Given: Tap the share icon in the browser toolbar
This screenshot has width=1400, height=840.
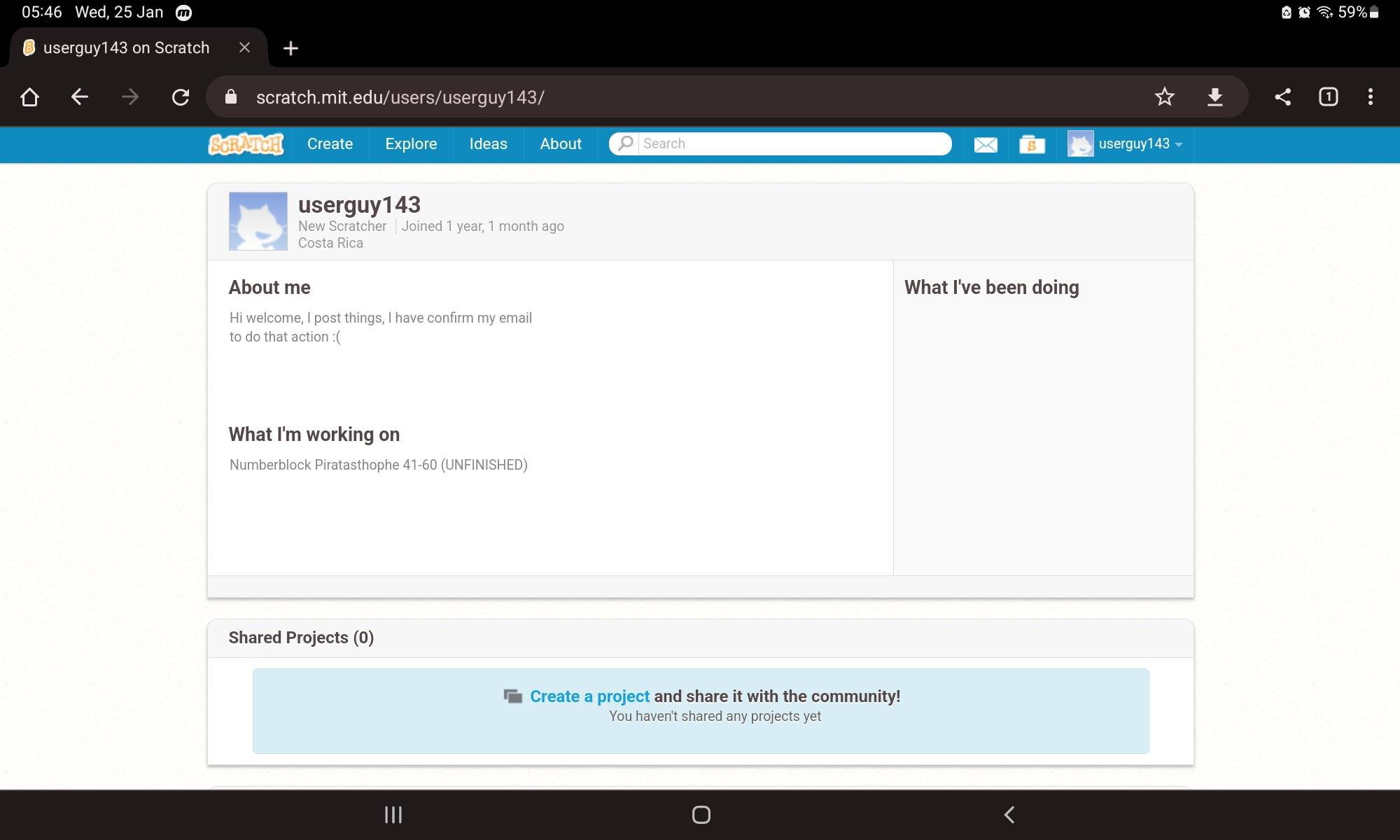Looking at the screenshot, I should pos(1282,97).
